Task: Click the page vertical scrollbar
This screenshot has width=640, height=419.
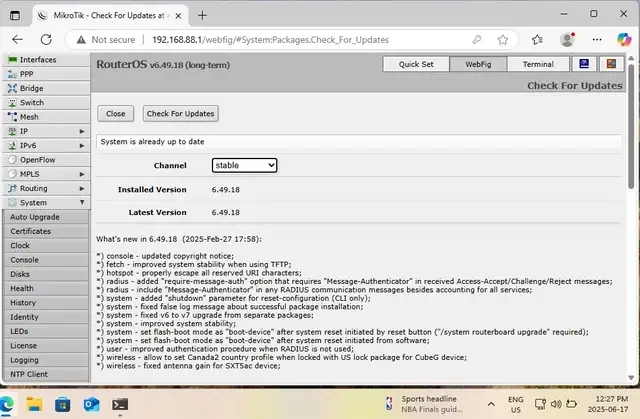Action: (x=631, y=126)
